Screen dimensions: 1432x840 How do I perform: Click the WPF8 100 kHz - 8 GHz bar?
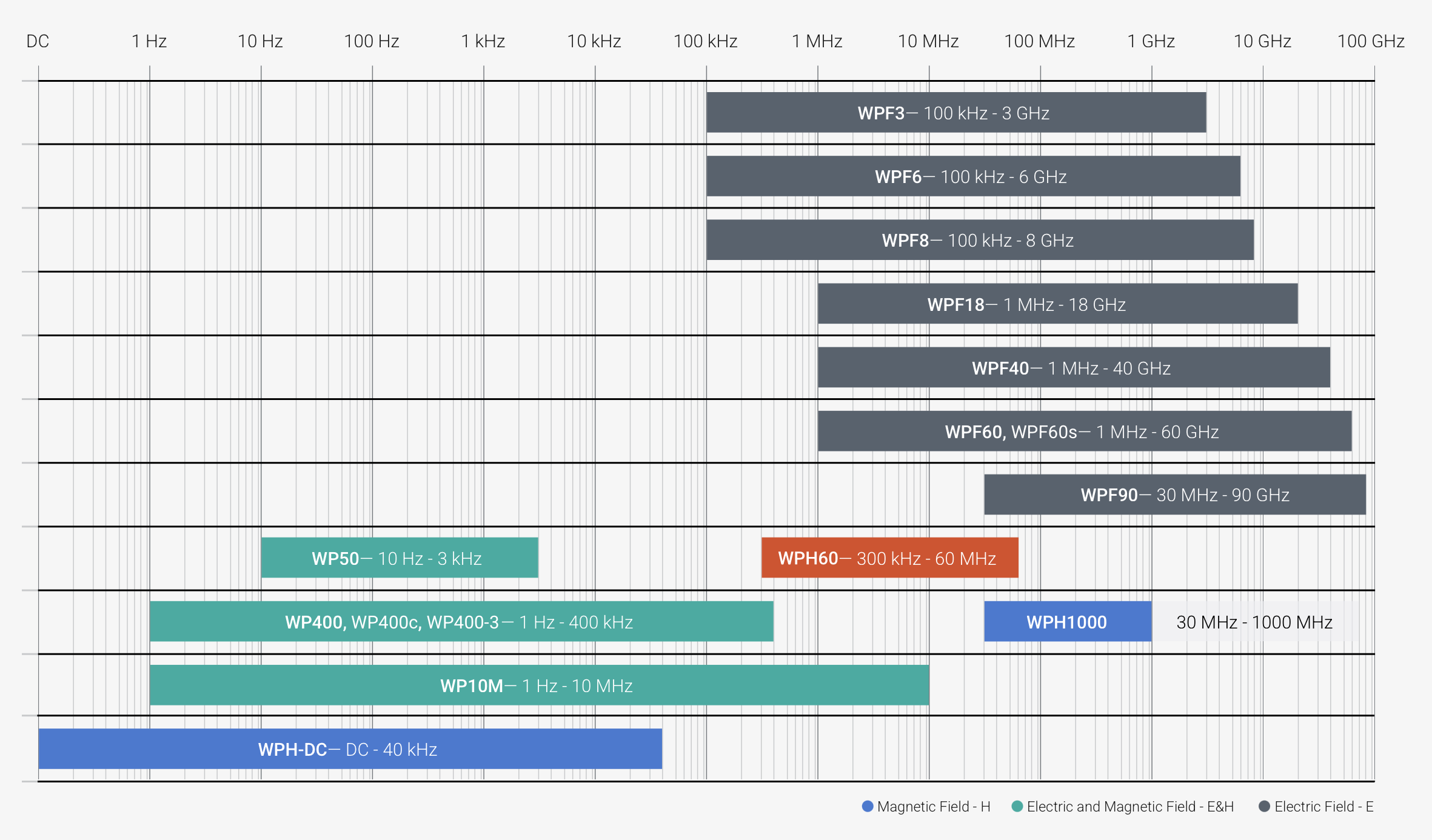pos(979,240)
